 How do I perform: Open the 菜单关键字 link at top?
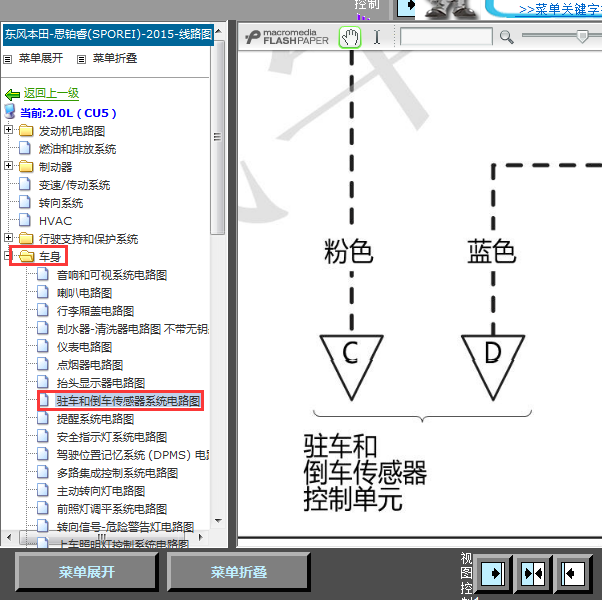561,9
